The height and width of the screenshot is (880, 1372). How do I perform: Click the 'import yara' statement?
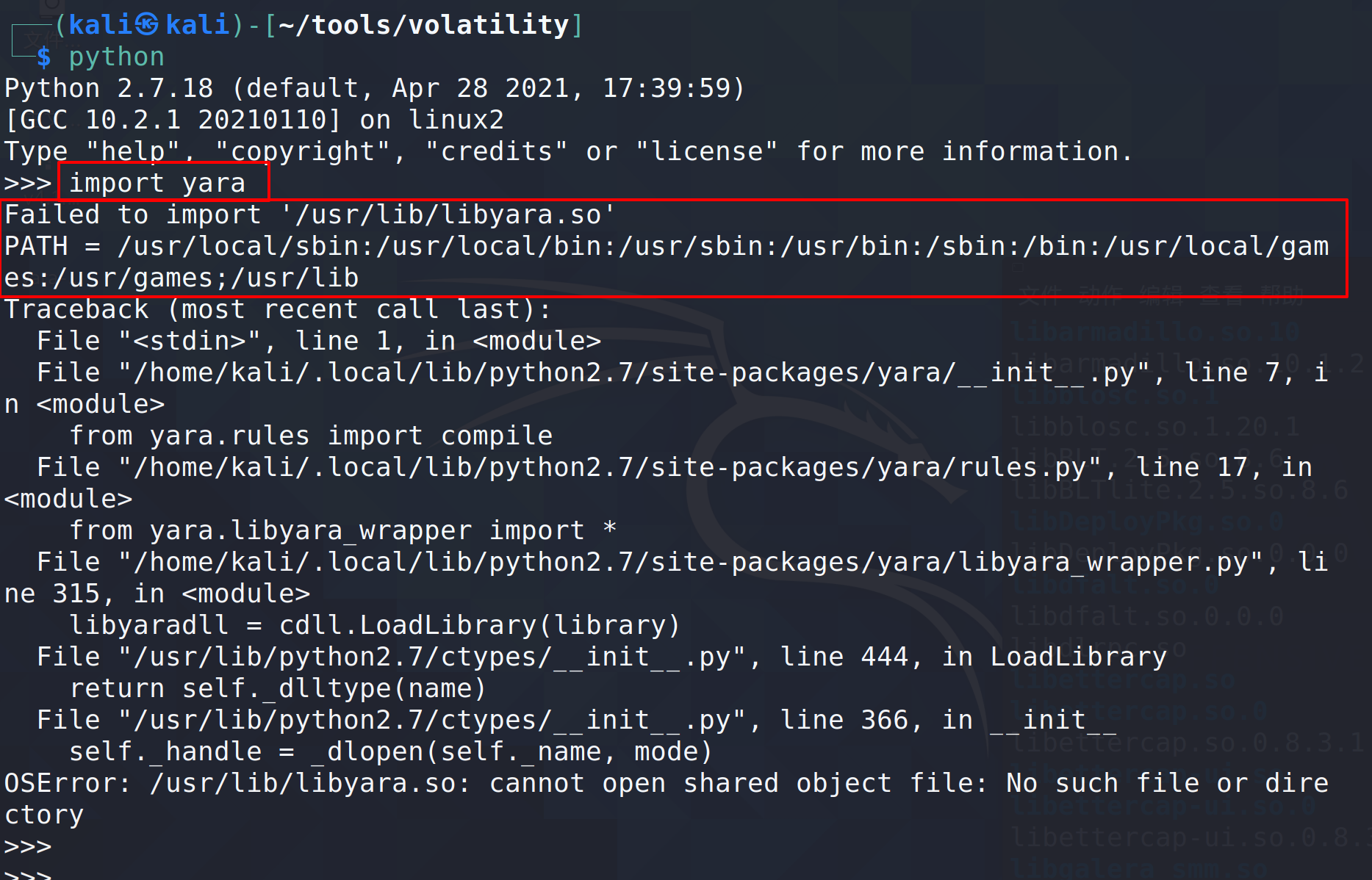(x=157, y=183)
